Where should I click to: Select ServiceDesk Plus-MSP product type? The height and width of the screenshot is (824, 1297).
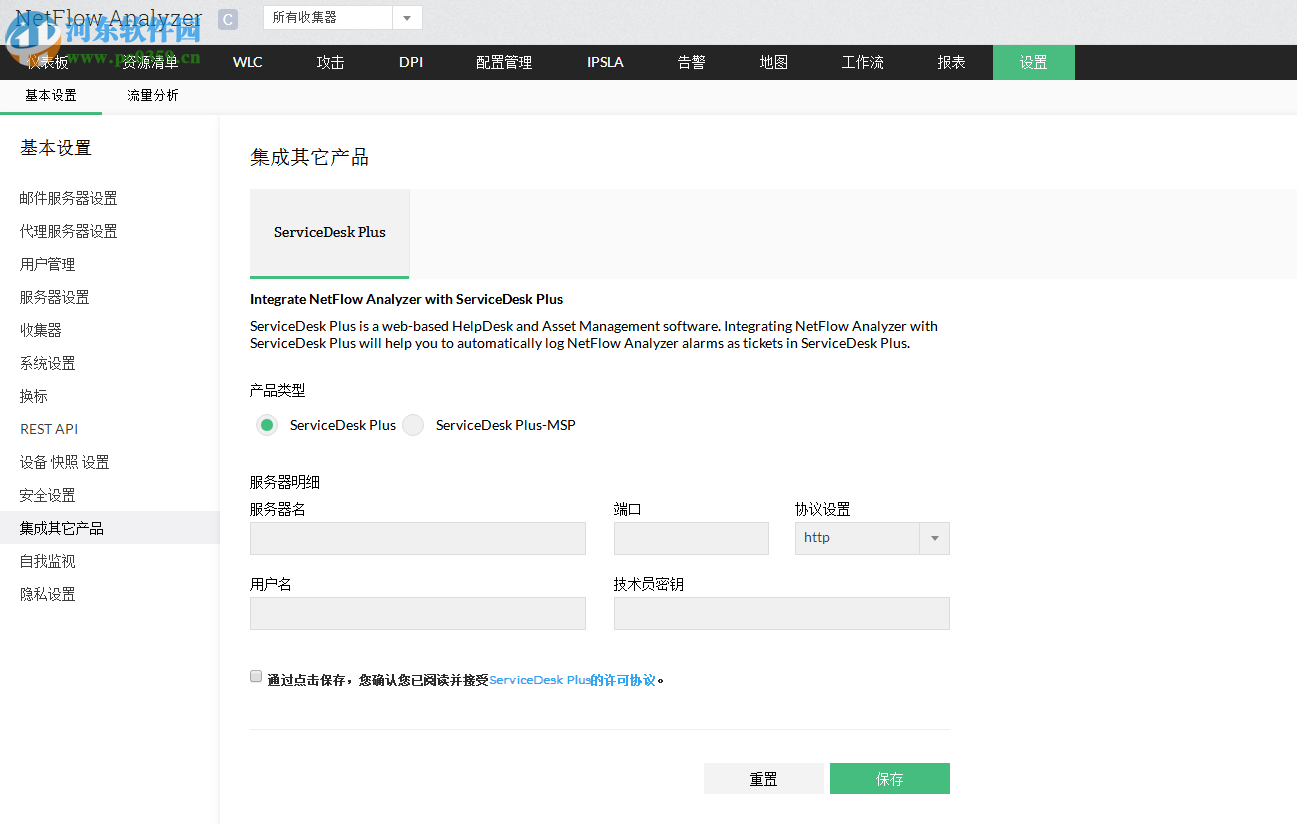(413, 425)
